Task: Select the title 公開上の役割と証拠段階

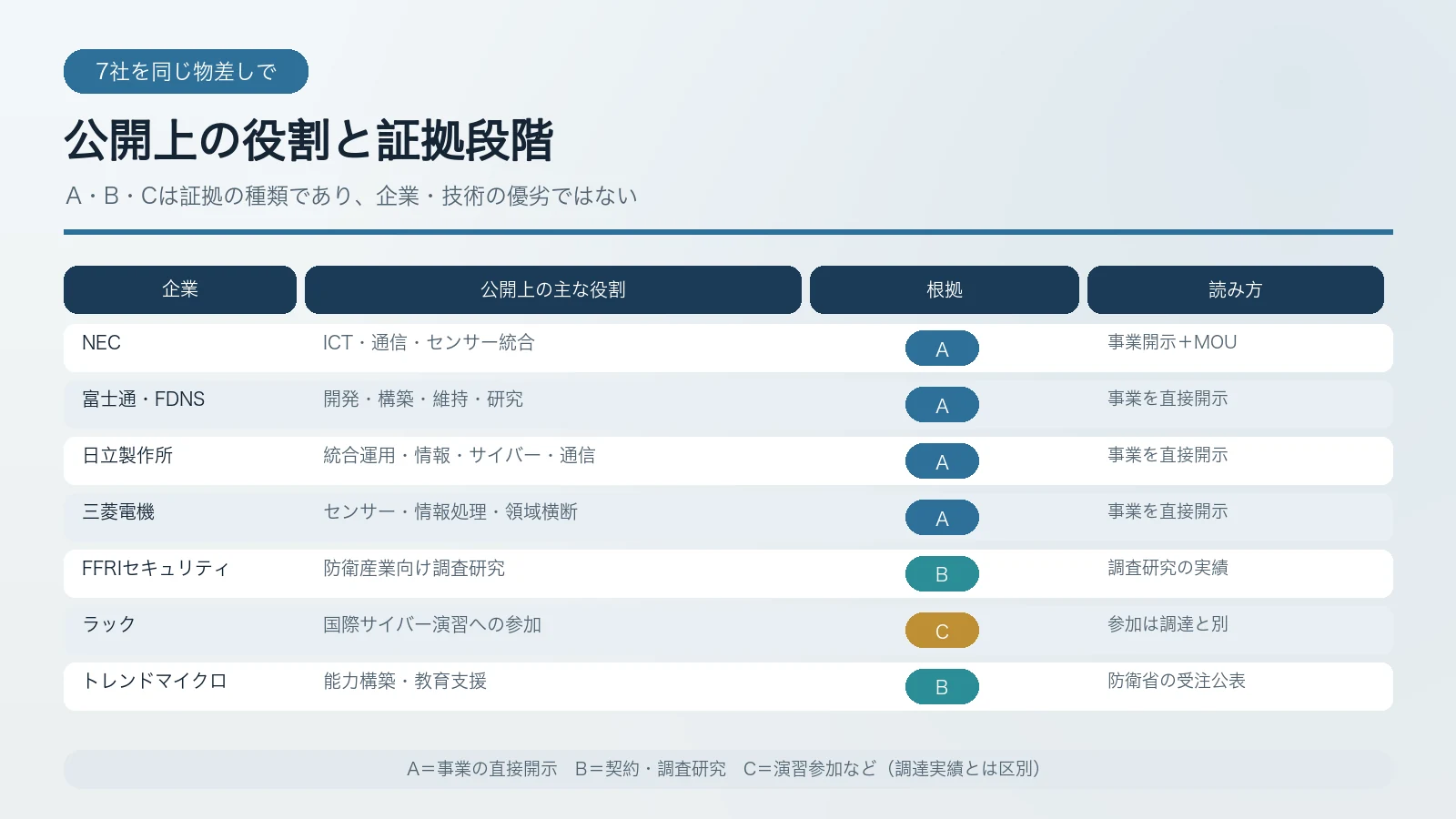Action: pos(308,140)
